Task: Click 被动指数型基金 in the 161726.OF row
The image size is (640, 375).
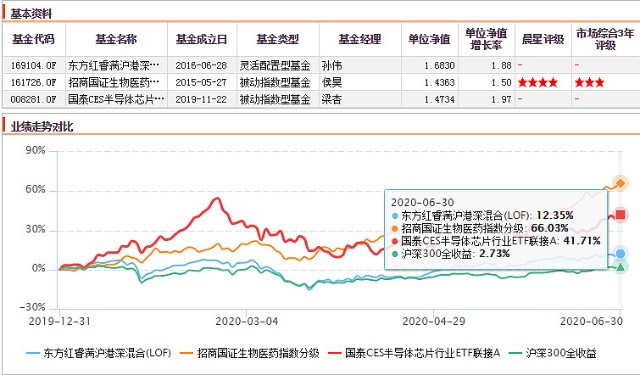Action: [275, 82]
